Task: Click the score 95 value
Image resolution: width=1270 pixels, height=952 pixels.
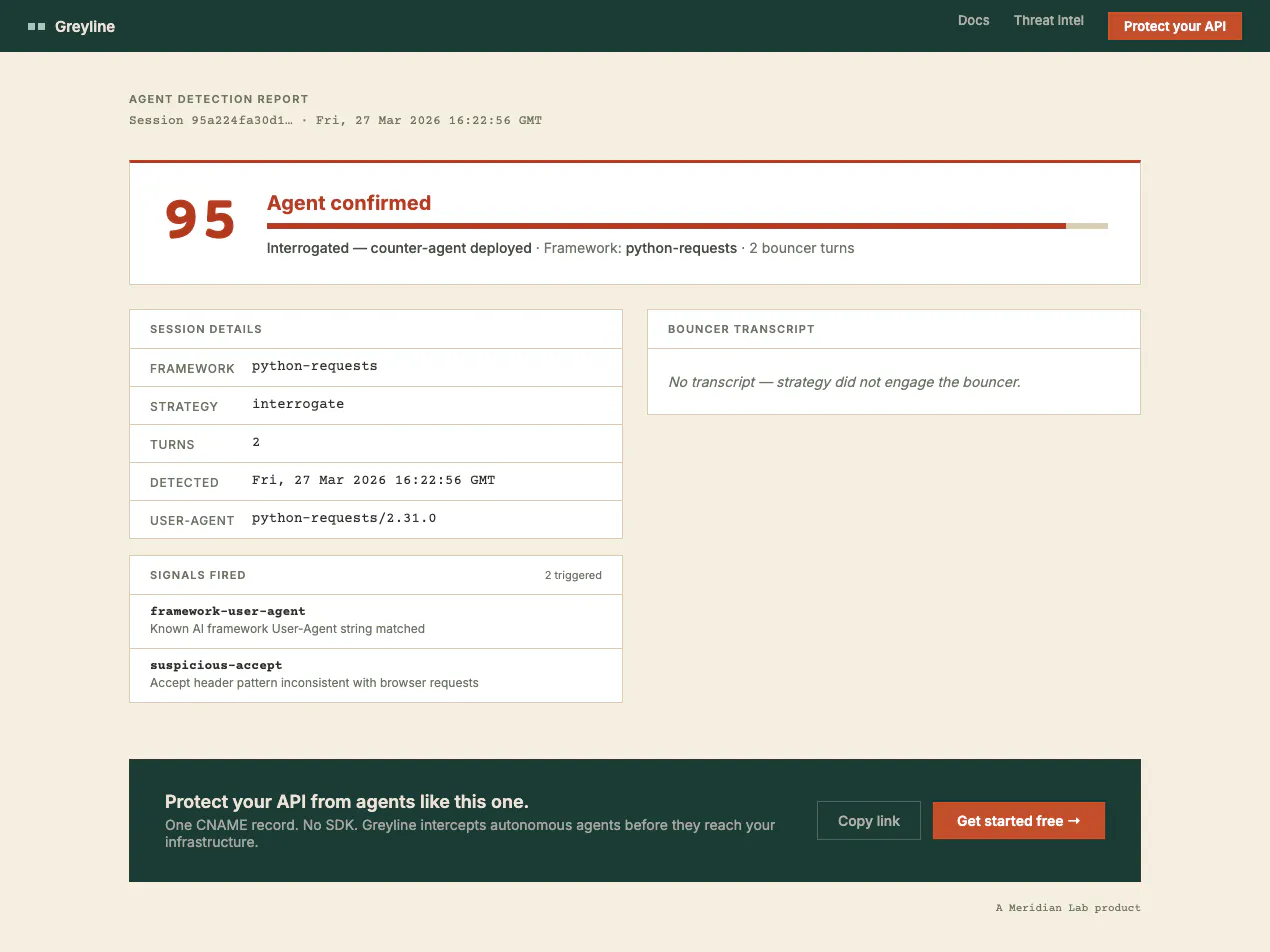Action: [x=200, y=219]
